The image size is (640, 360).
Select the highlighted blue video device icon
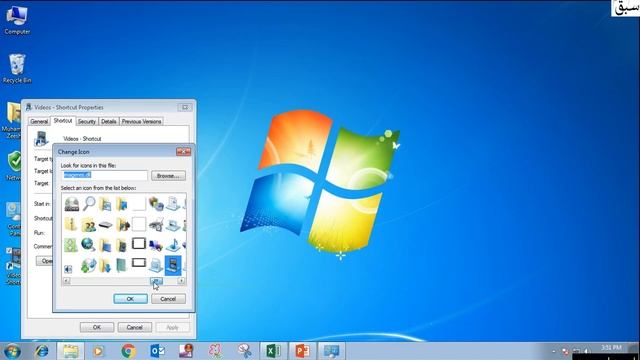pyautogui.click(x=173, y=265)
